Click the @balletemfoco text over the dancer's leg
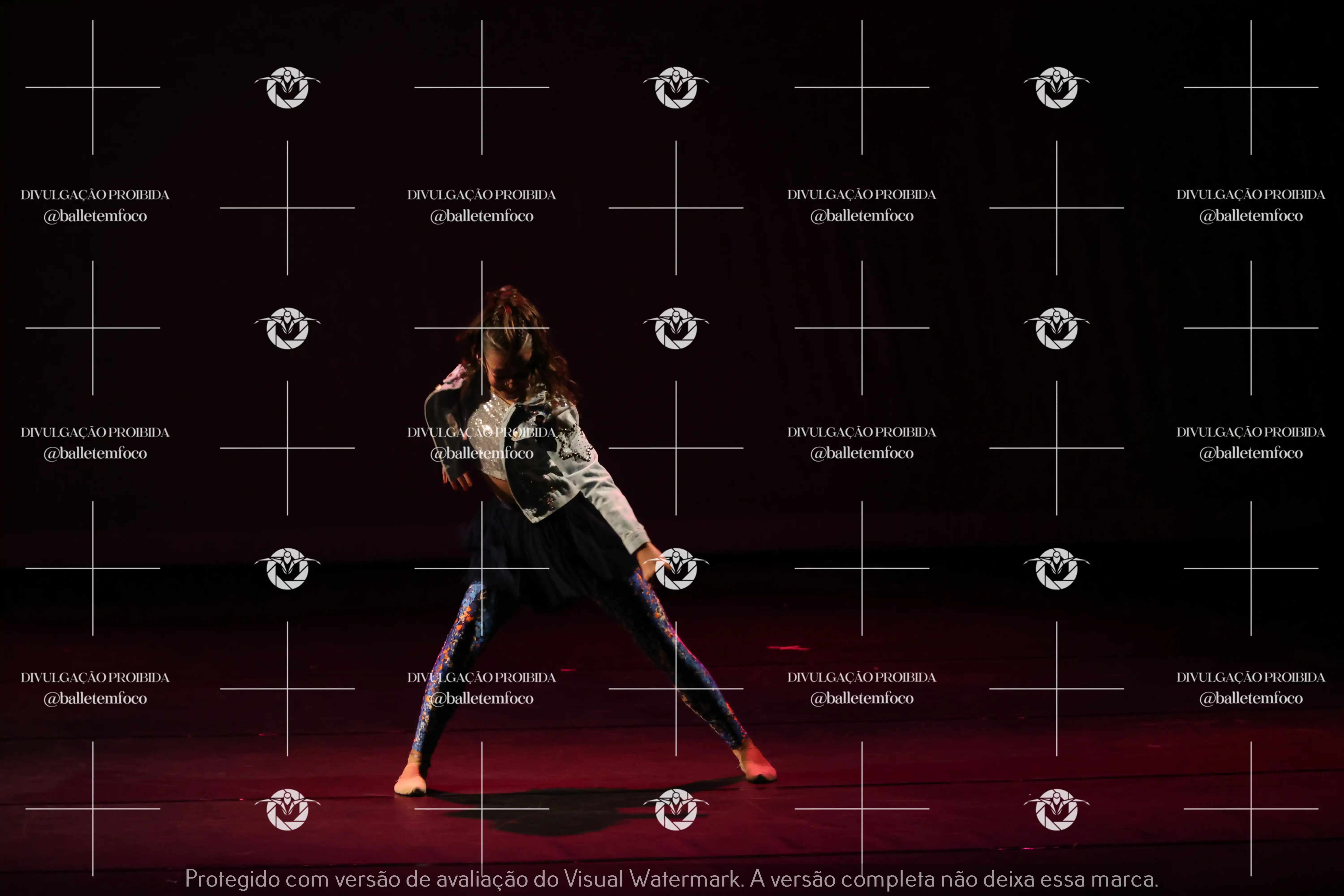 [x=482, y=698]
